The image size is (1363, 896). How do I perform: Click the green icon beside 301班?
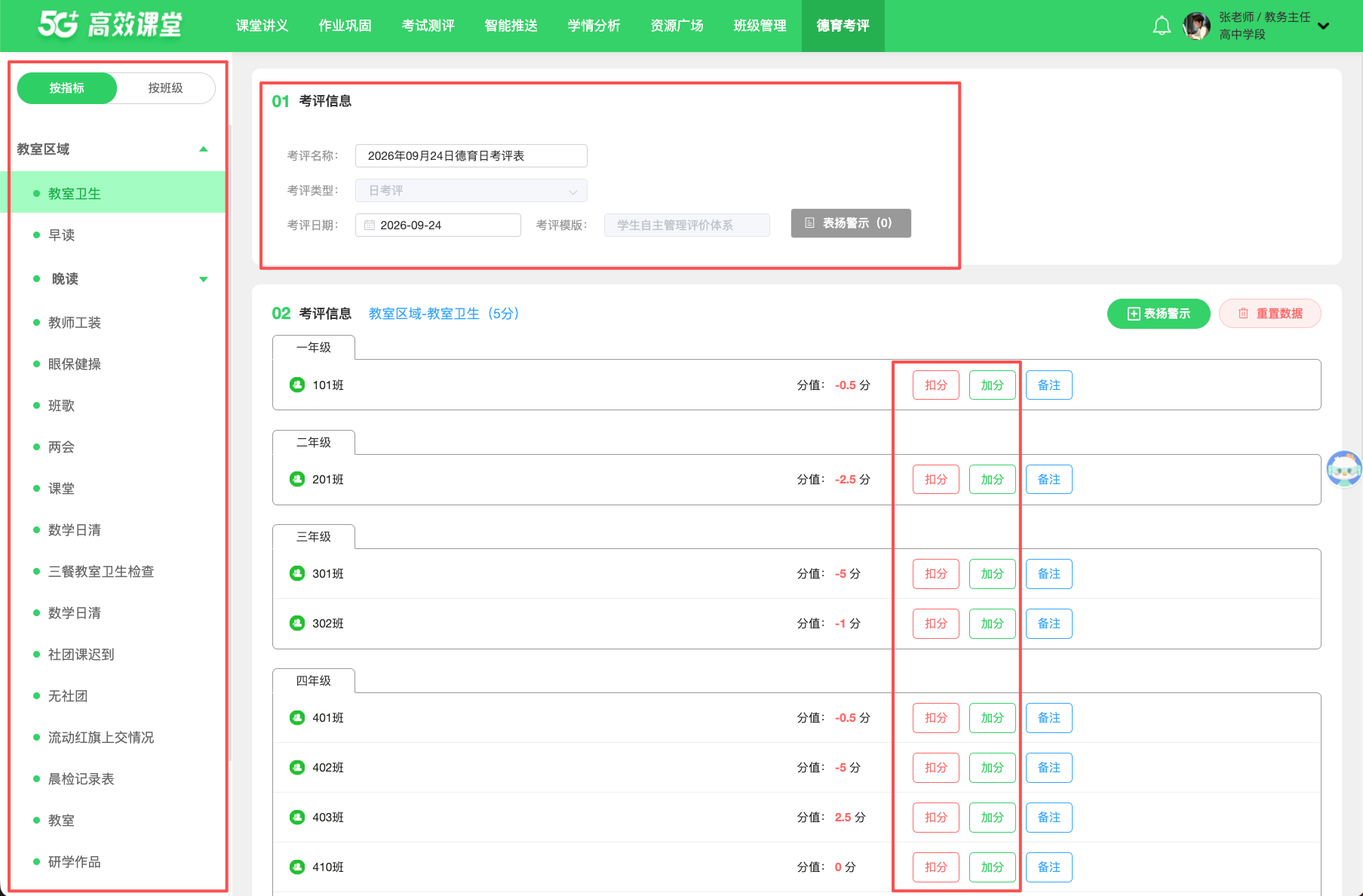tap(297, 573)
